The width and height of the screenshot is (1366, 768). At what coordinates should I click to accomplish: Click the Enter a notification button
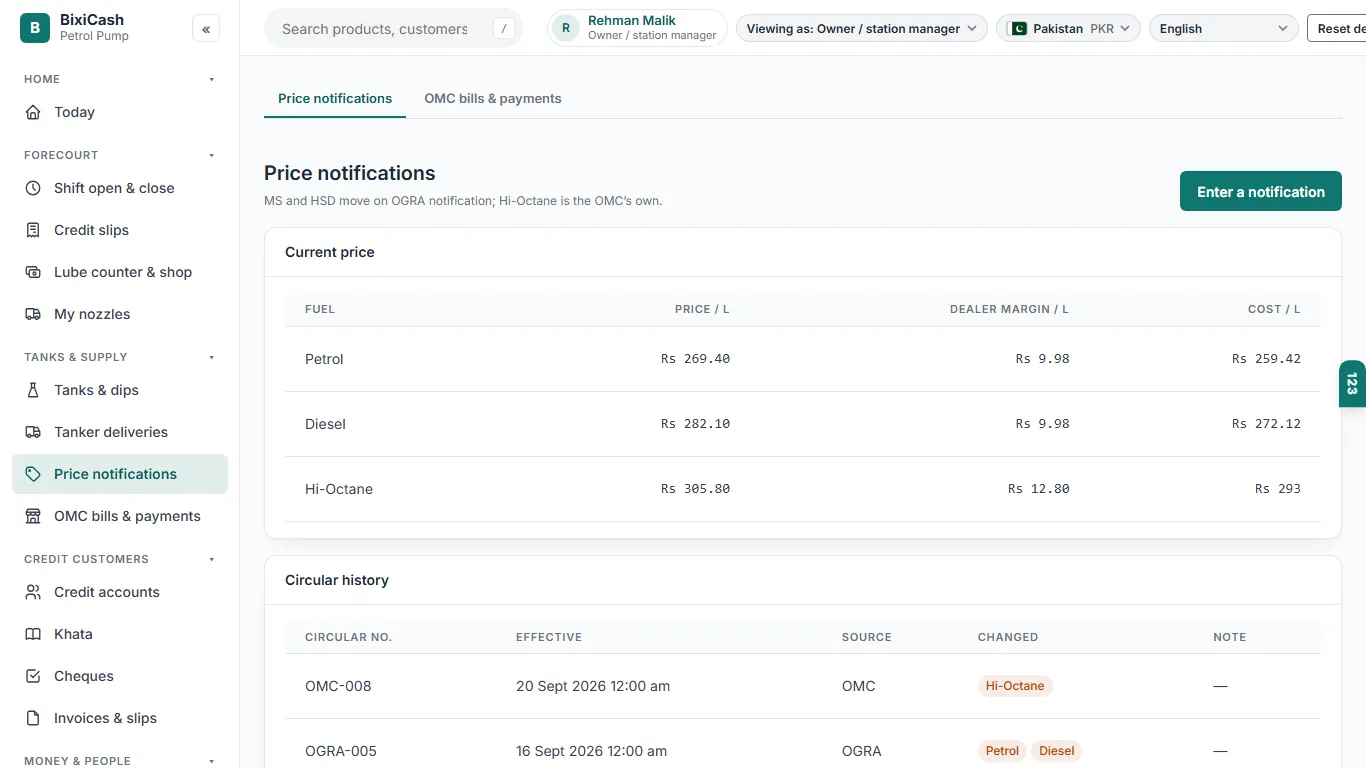1261,191
